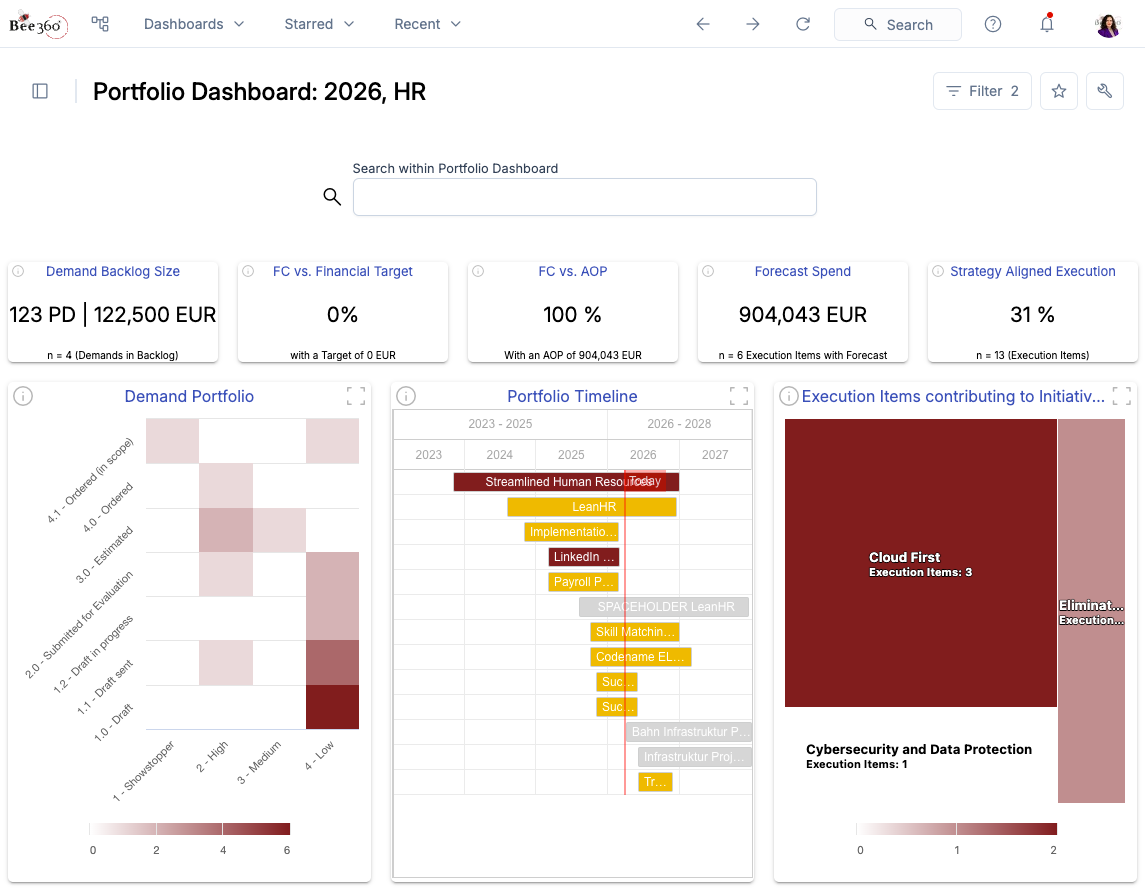The image size is (1145, 889).
Task: Toggle the left sidebar panel
Action: [40, 91]
